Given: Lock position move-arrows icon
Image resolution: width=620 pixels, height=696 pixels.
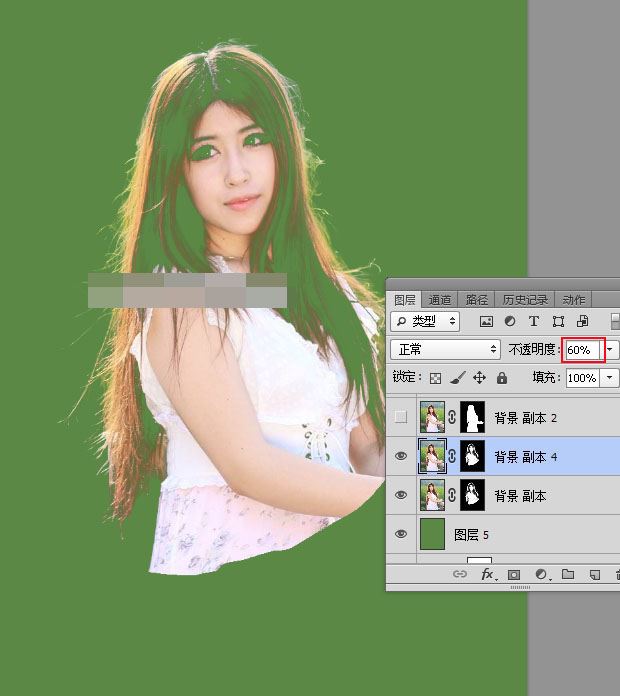Looking at the screenshot, I should pyautogui.click(x=479, y=378).
